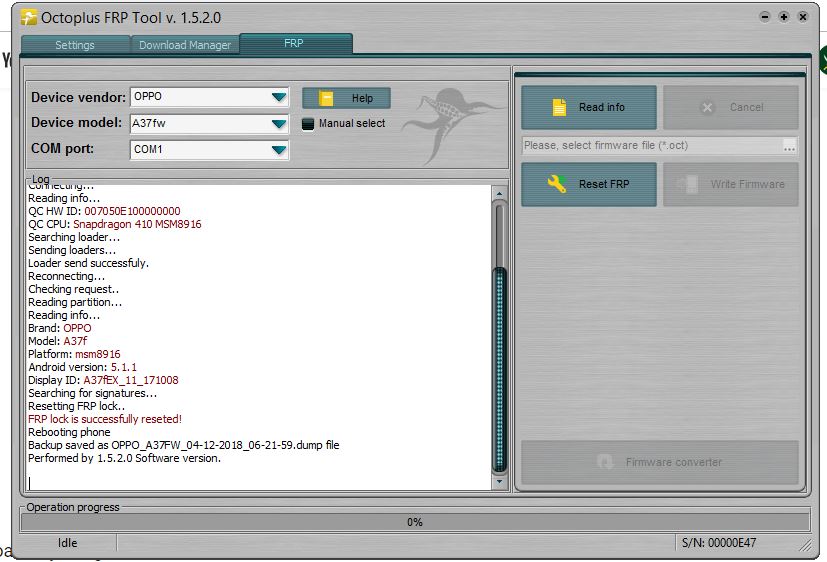Click 'Searching for signatures...' log line
The image size is (827, 562).
pos(92,393)
